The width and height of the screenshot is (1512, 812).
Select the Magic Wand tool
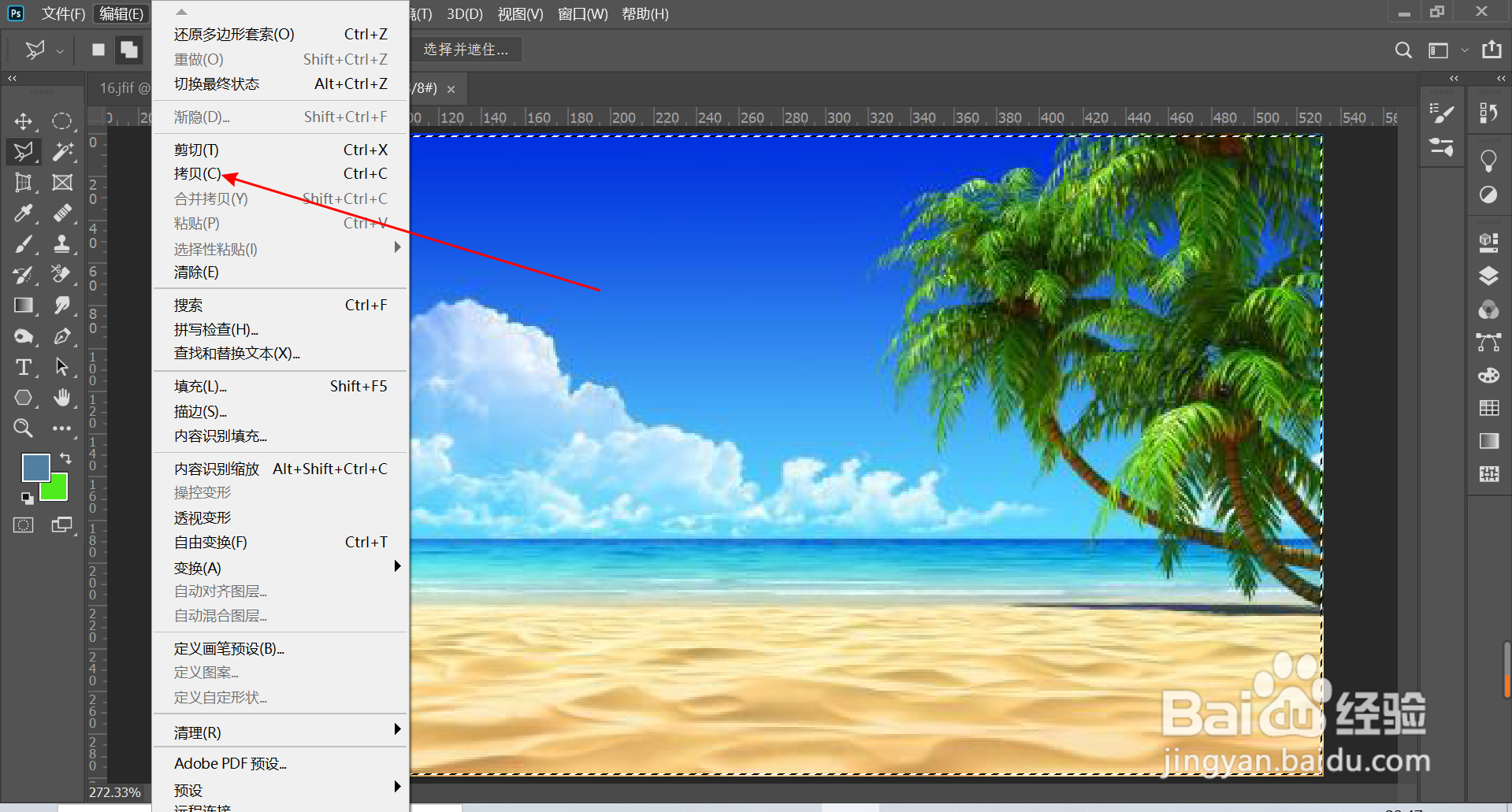[62, 151]
